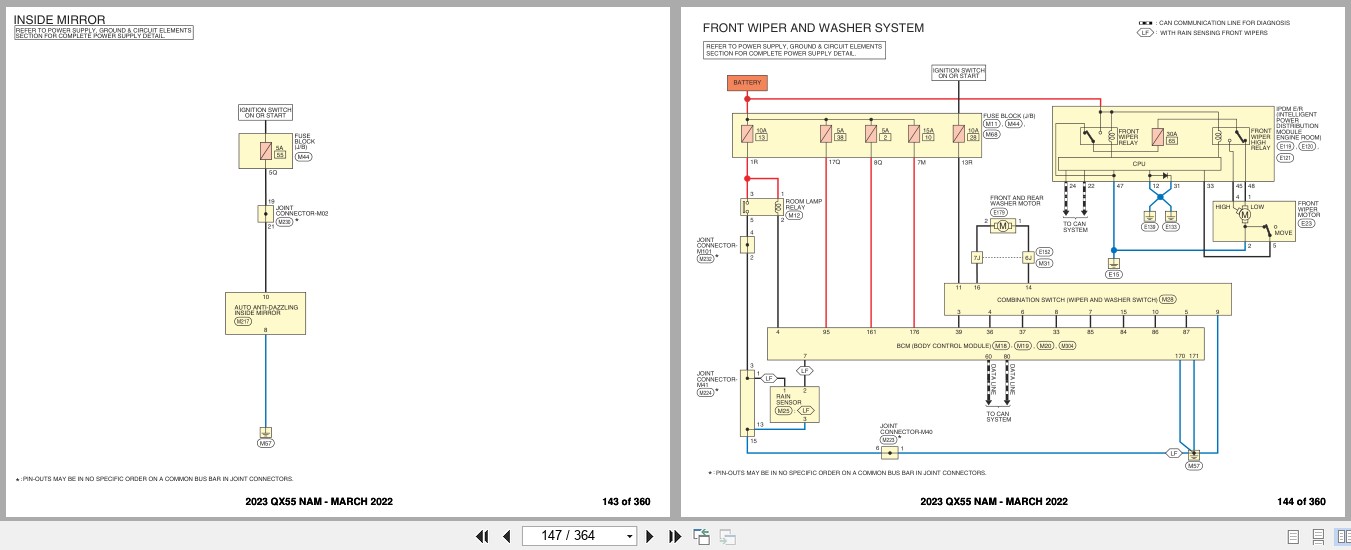Click ground tag M57 on wiper page
The image size is (1351, 550).
click(x=1194, y=466)
